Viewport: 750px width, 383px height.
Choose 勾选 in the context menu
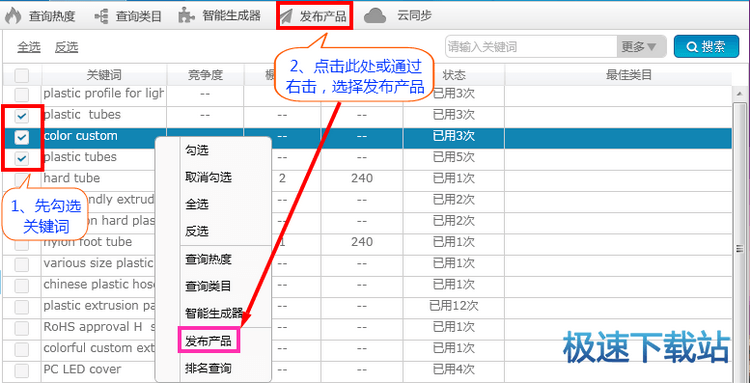coord(213,151)
